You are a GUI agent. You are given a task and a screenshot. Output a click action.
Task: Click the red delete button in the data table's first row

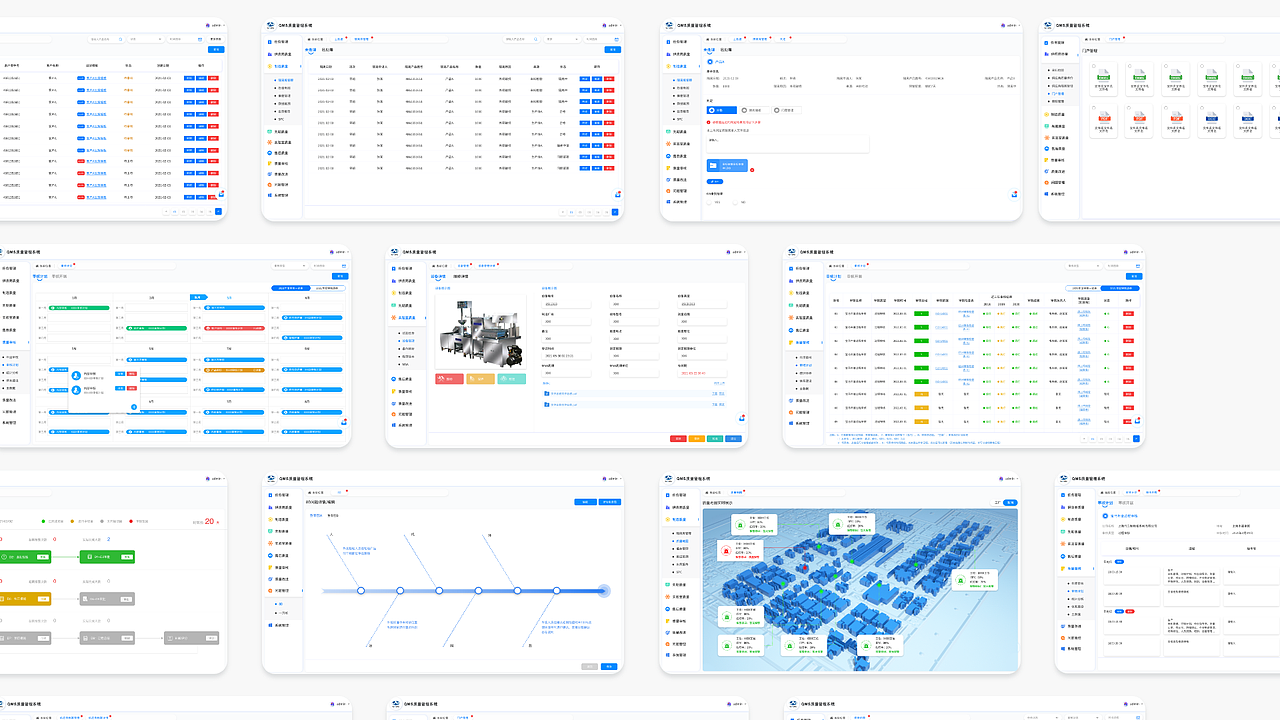click(609, 79)
